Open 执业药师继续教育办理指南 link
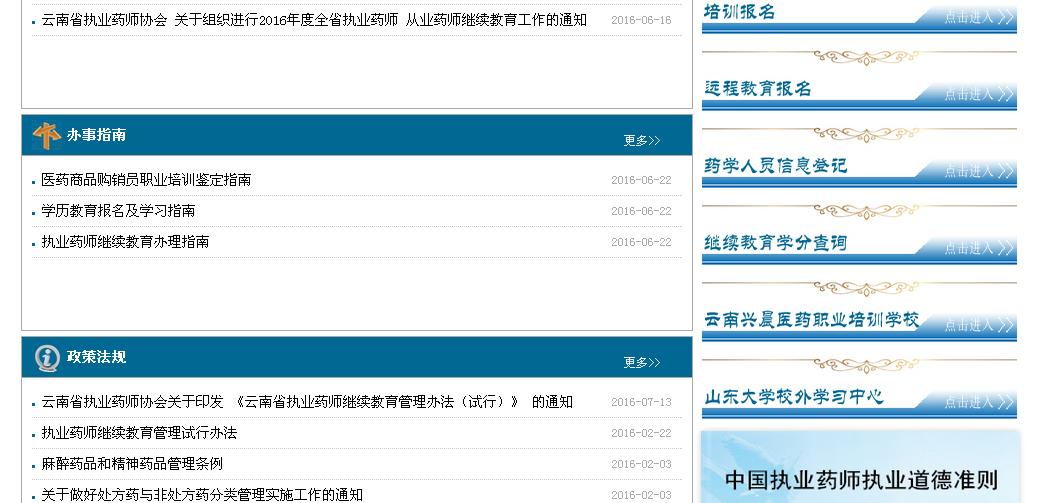1054x503 pixels. [125, 242]
